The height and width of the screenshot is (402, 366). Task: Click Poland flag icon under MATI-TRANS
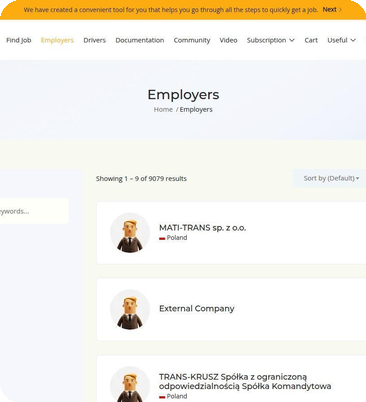coord(162,238)
